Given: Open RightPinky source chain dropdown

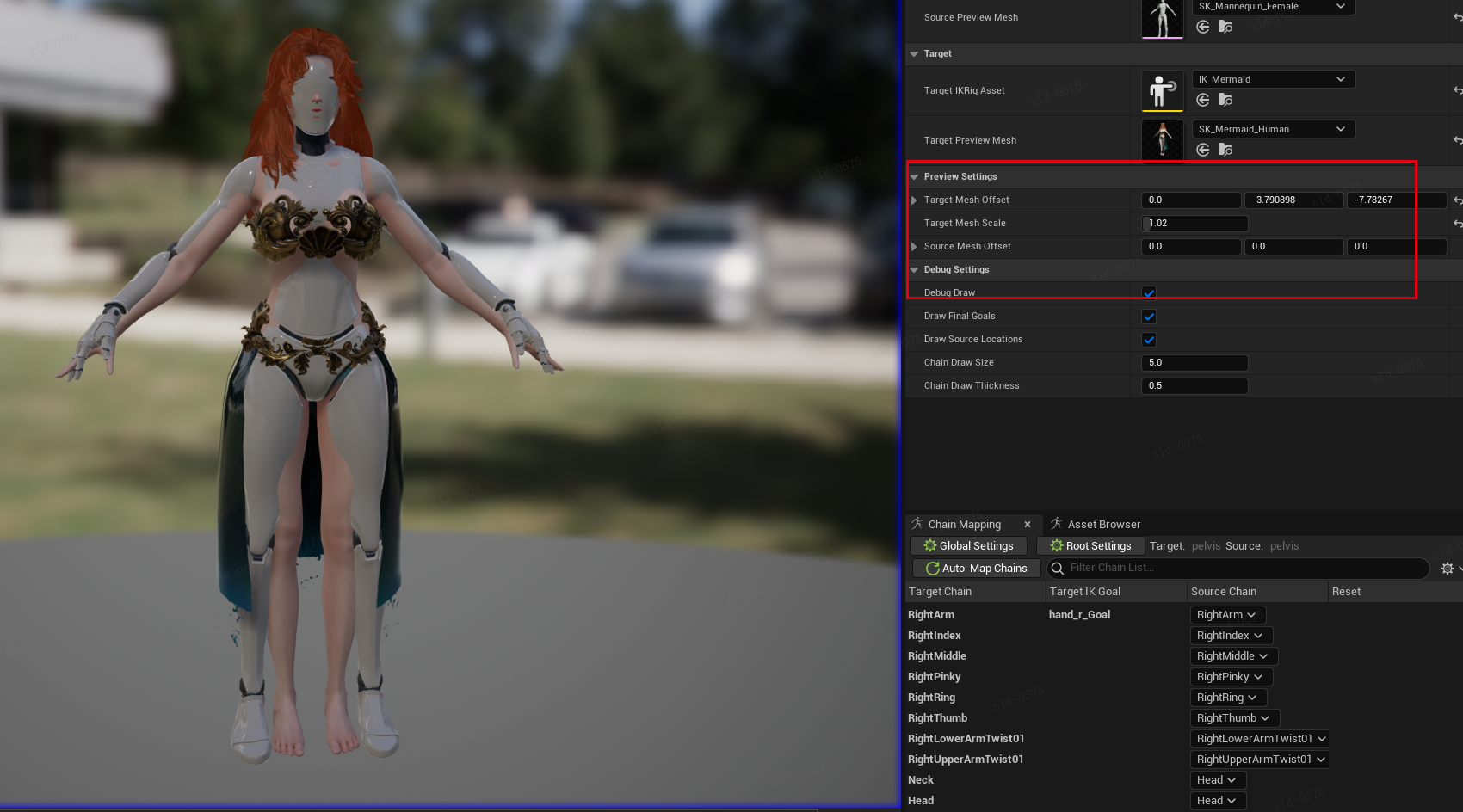Looking at the screenshot, I should [x=1232, y=677].
